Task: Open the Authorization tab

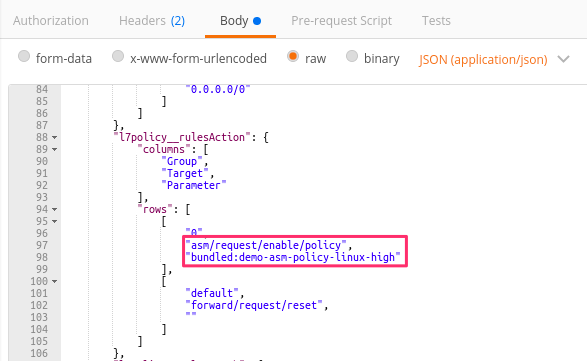Action: point(51,21)
